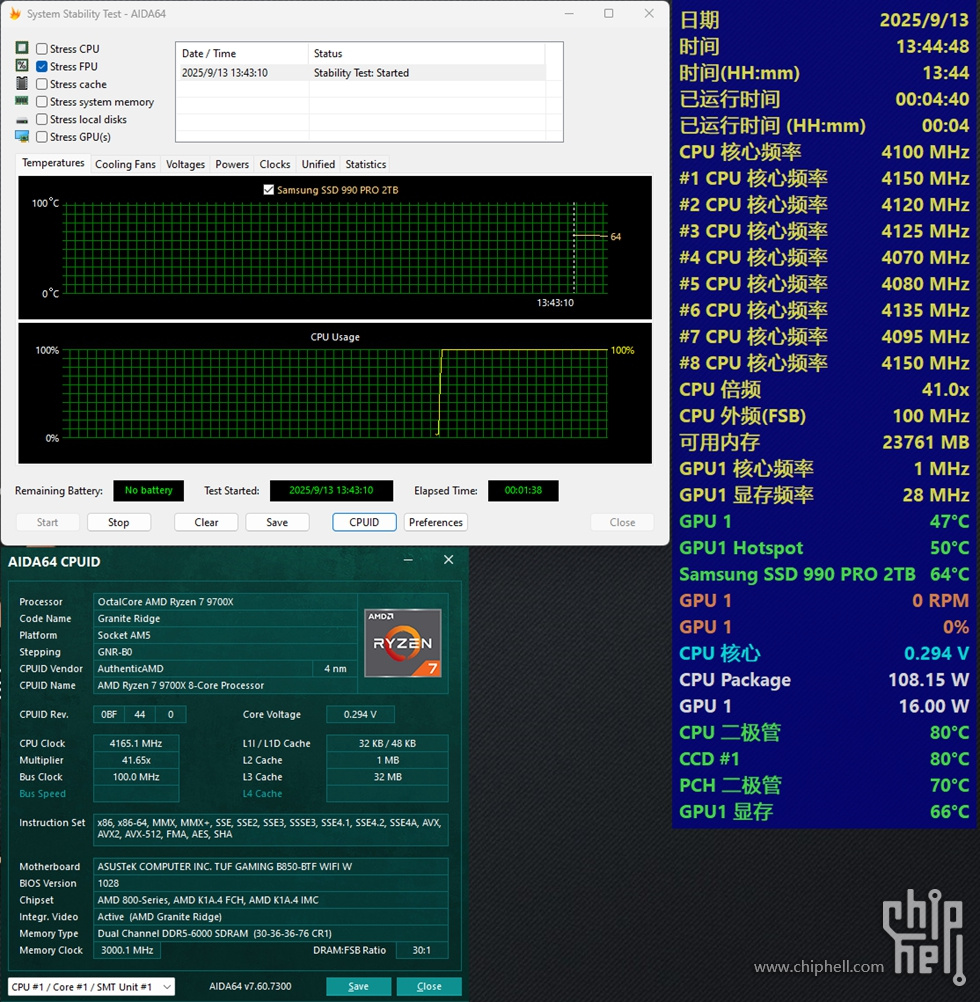The width and height of the screenshot is (980, 1002).
Task: Click the Platform value 'Socket AM5'
Action: click(x=225, y=635)
